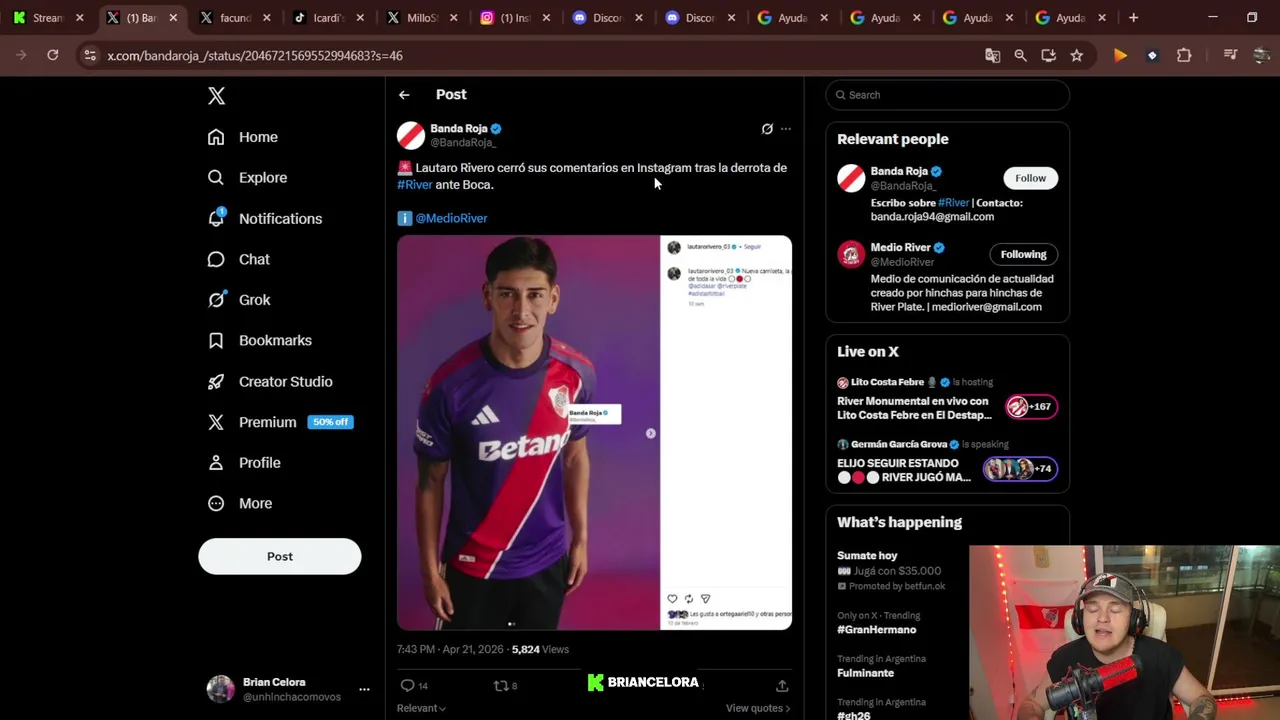The height and width of the screenshot is (720, 1280).
Task: Click the 50% off badge
Action: (x=330, y=422)
